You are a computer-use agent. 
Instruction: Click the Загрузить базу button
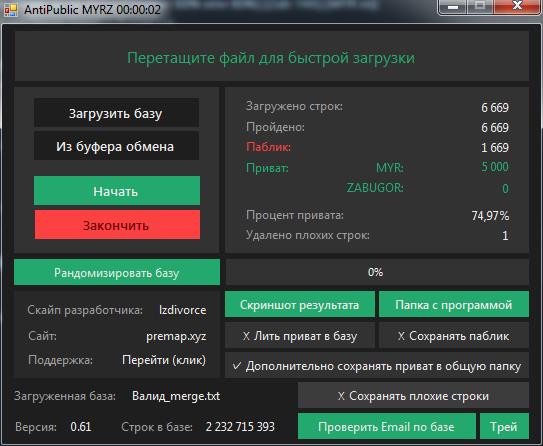[116, 113]
